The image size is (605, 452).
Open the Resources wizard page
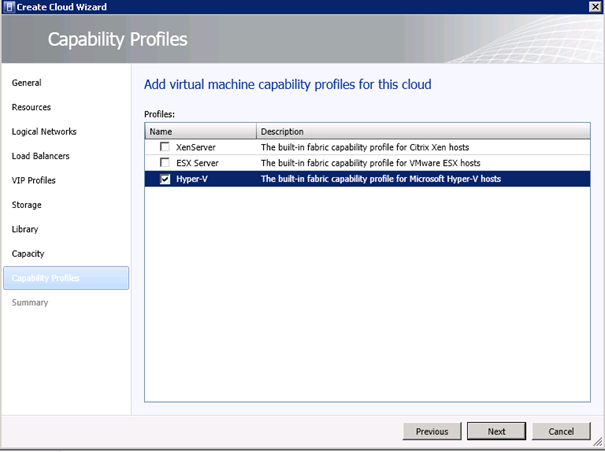tap(31, 107)
